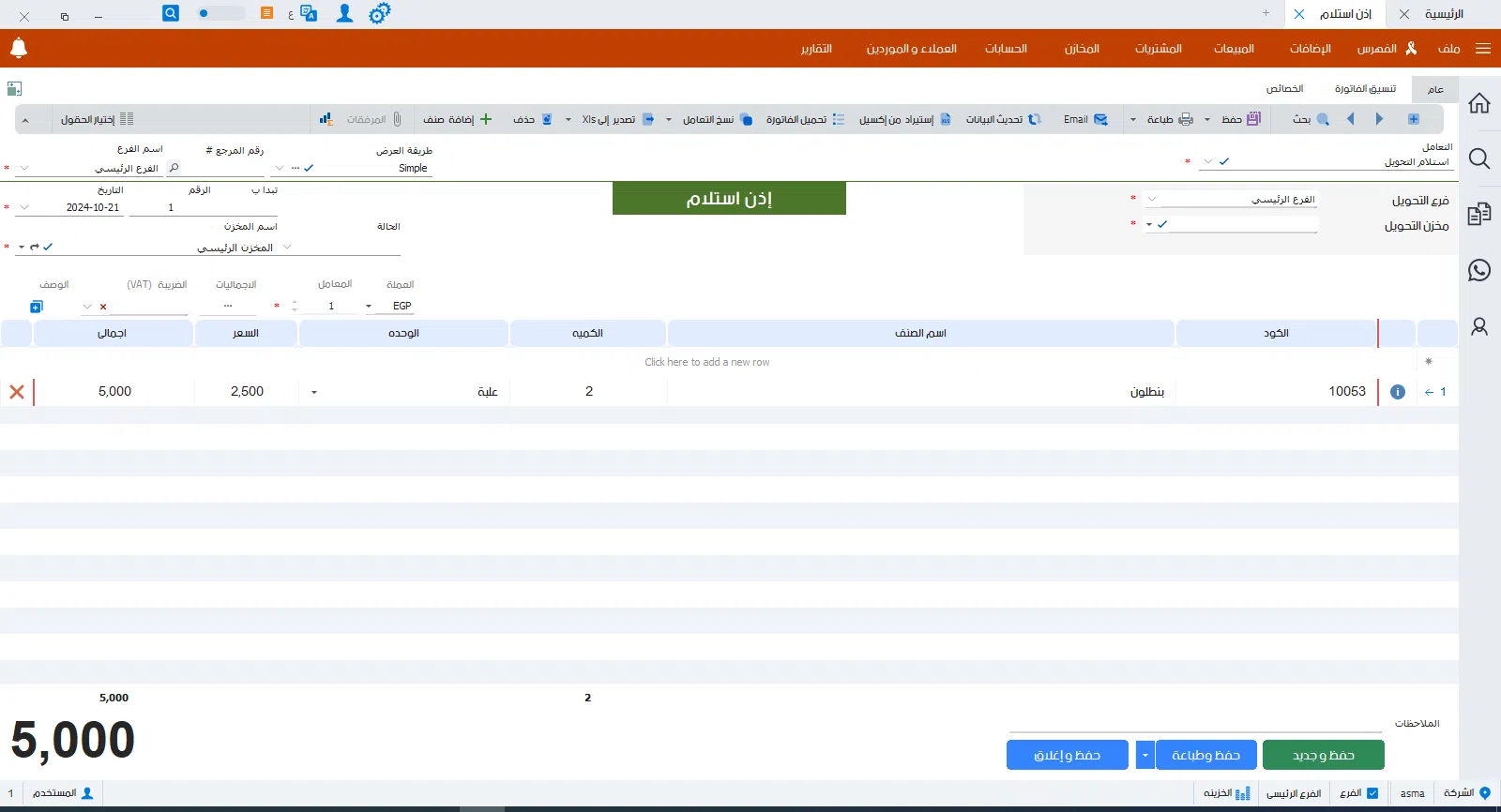Click حفظ و جديد green button
1501x812 pixels.
point(1323,755)
